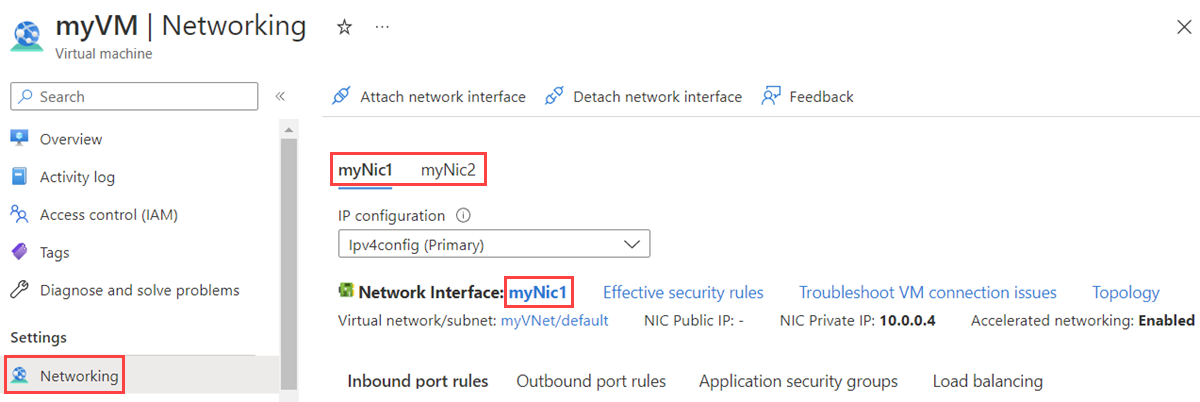This screenshot has height=402, width=1200.
Task: Open Overview from the sidebar
Action: coord(70,139)
